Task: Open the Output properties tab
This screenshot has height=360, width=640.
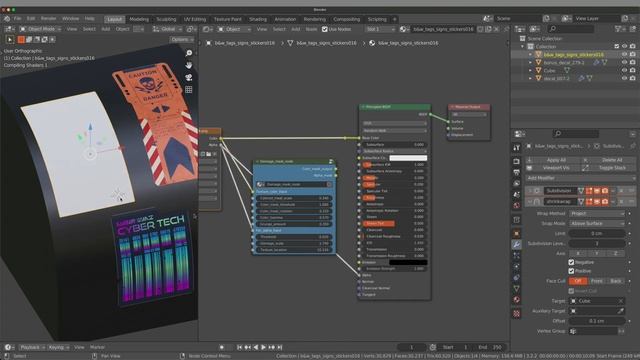Action: click(516, 173)
